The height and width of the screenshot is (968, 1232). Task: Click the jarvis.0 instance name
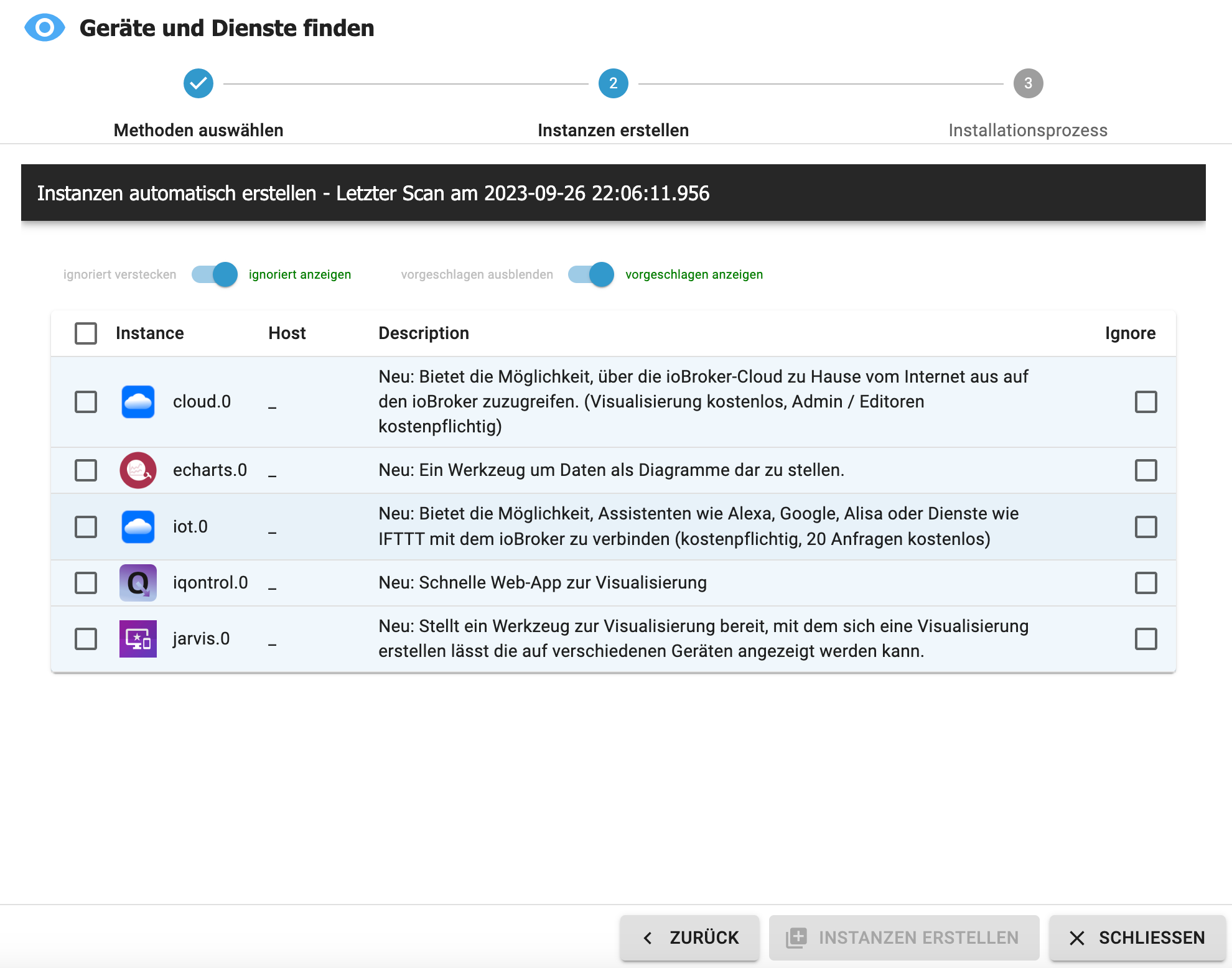pos(201,639)
